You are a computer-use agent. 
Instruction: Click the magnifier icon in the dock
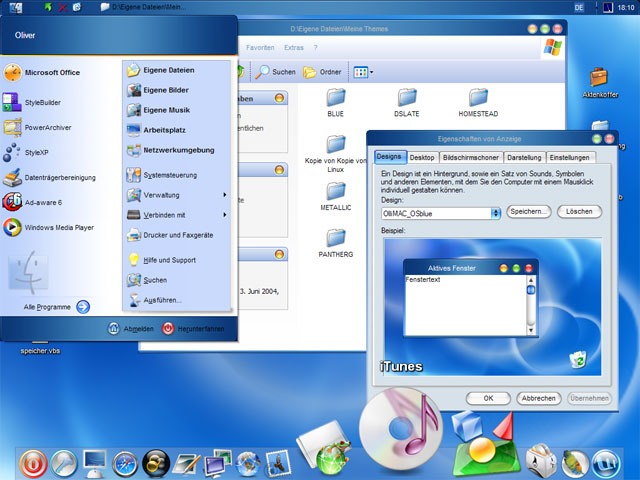(x=65, y=463)
